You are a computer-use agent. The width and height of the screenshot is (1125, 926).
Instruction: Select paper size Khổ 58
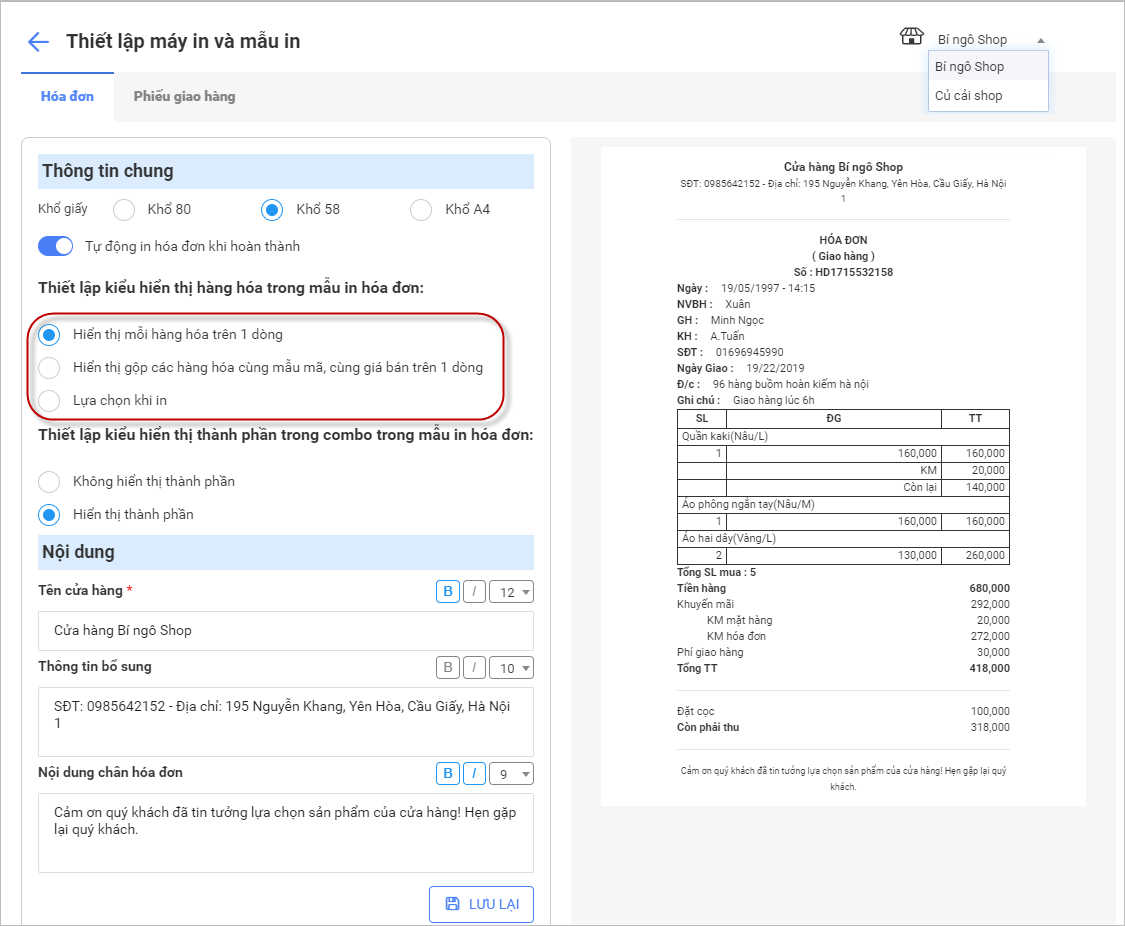tap(272, 209)
